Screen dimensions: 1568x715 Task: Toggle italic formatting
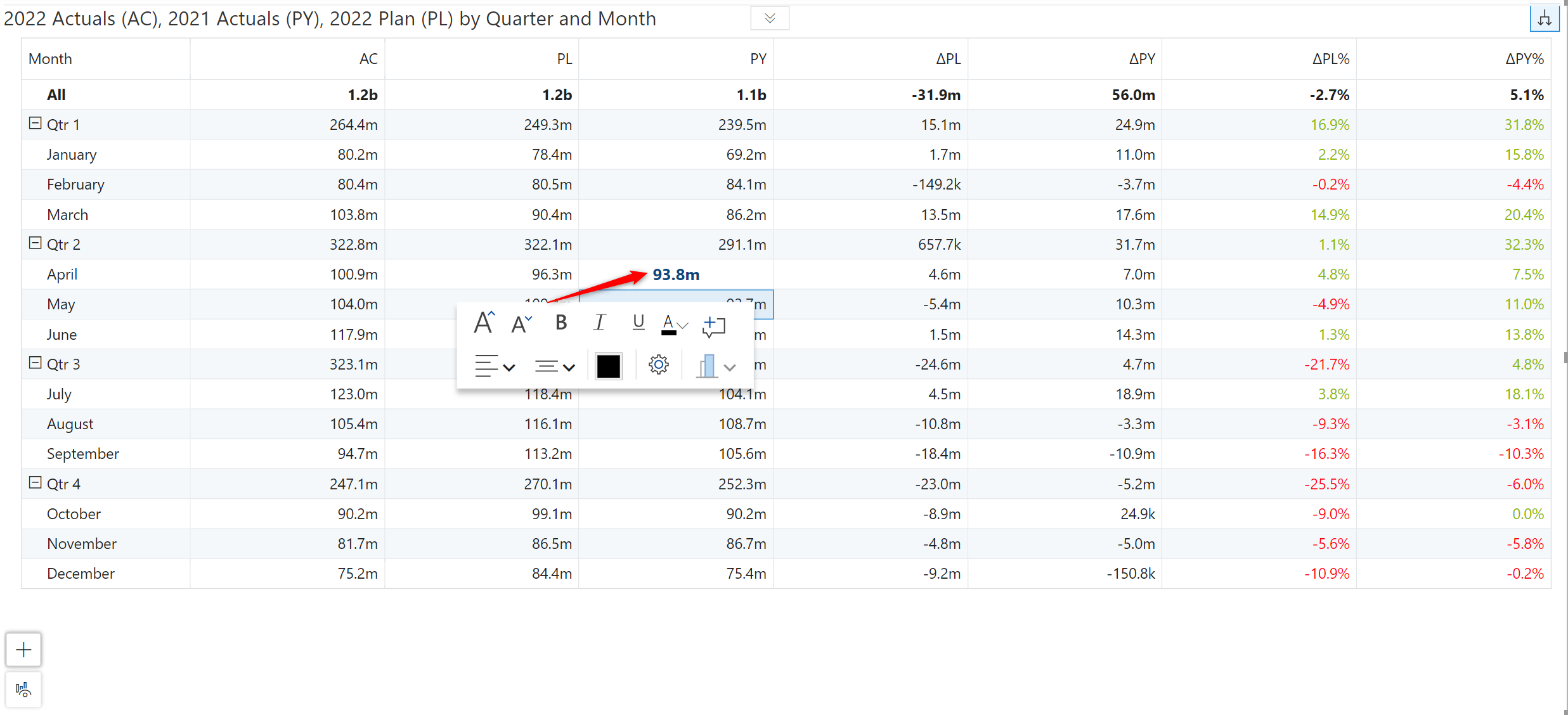pyautogui.click(x=599, y=323)
